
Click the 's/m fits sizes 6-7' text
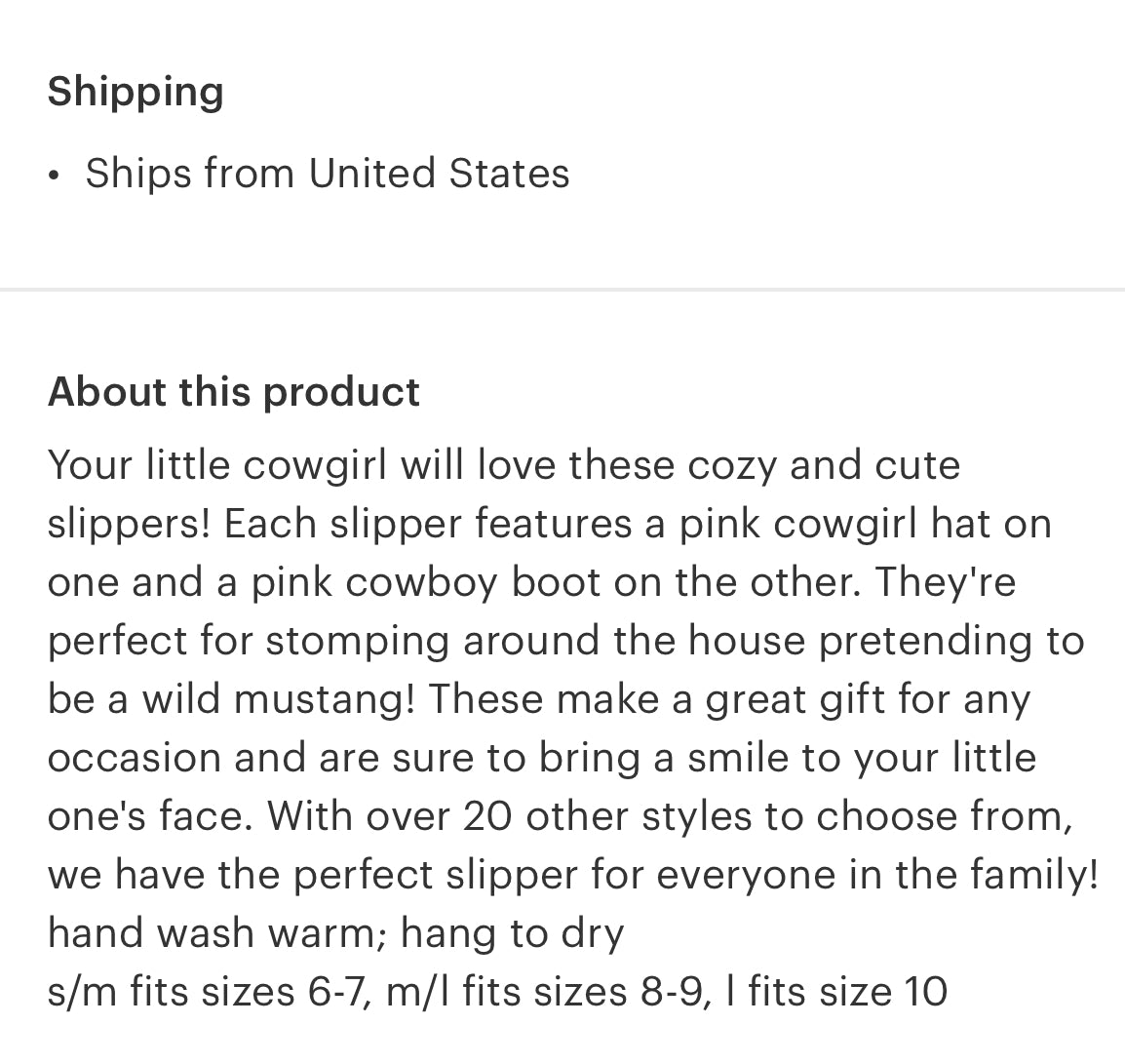click(x=210, y=992)
